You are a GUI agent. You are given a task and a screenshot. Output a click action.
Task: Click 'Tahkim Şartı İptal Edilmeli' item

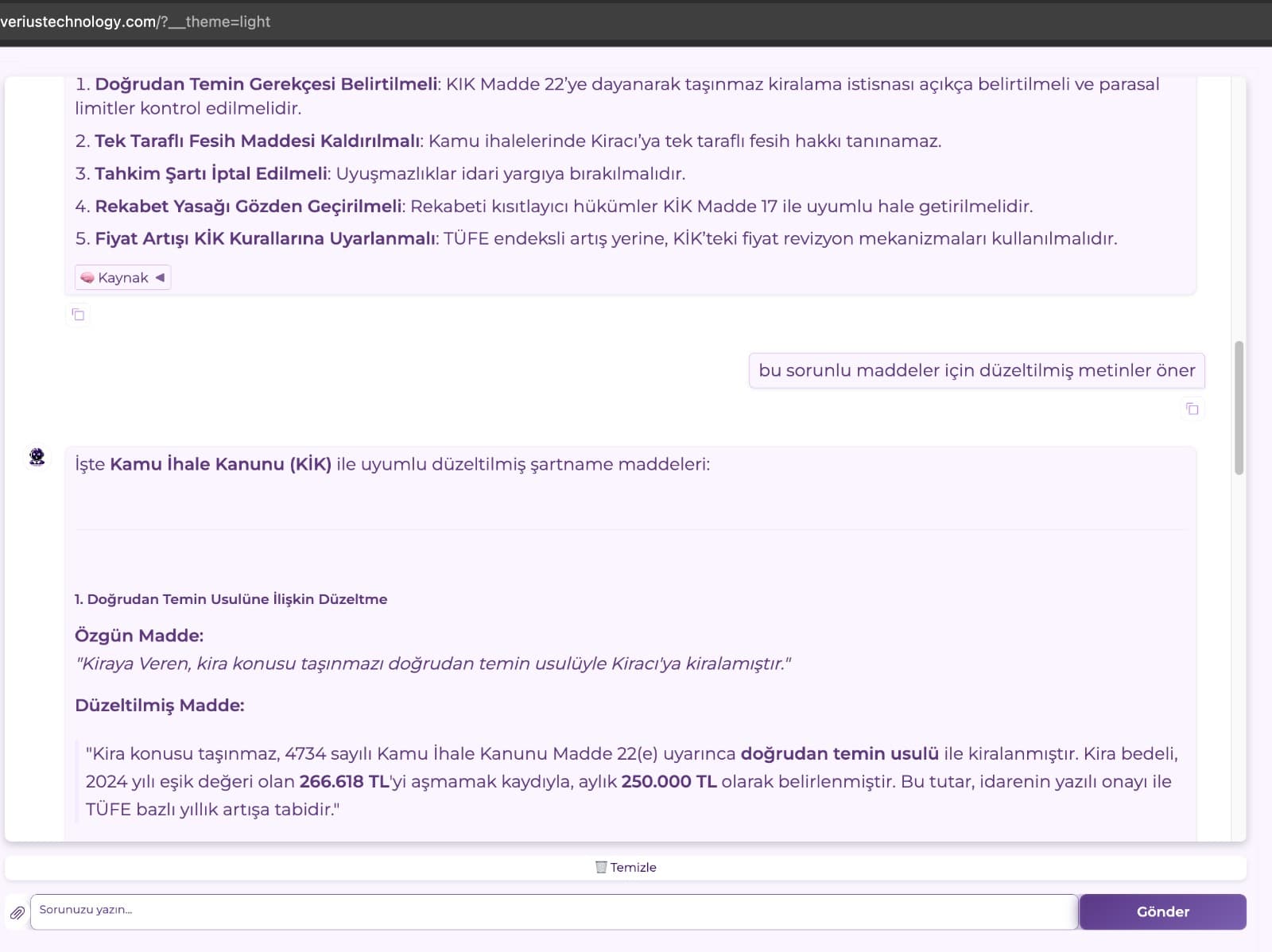[x=211, y=174]
